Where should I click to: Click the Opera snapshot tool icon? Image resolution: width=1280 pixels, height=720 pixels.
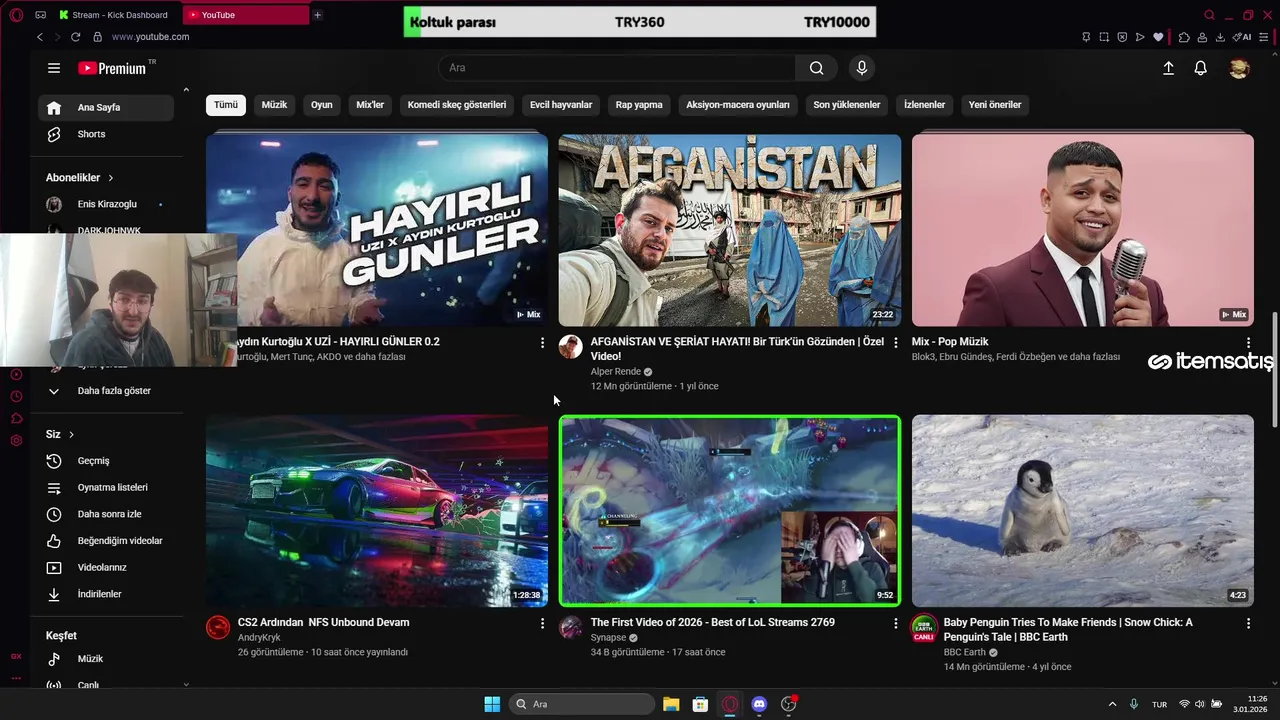(1104, 37)
